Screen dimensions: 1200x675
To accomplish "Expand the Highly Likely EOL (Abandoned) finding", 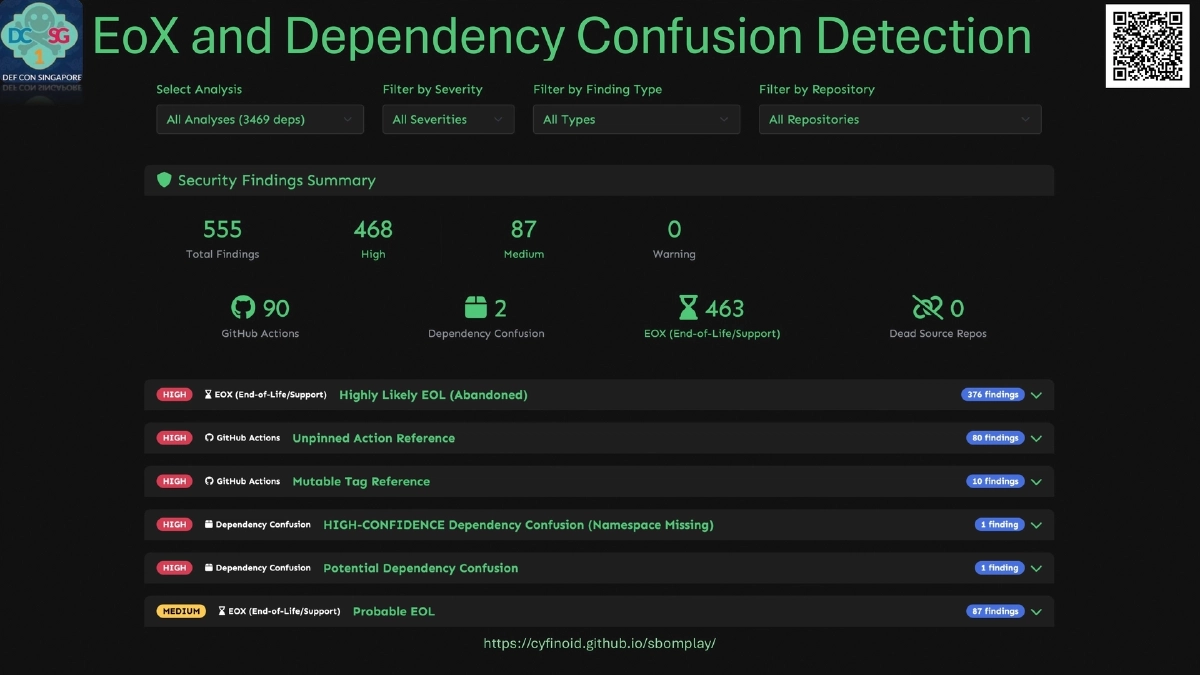I will click(x=1037, y=394).
